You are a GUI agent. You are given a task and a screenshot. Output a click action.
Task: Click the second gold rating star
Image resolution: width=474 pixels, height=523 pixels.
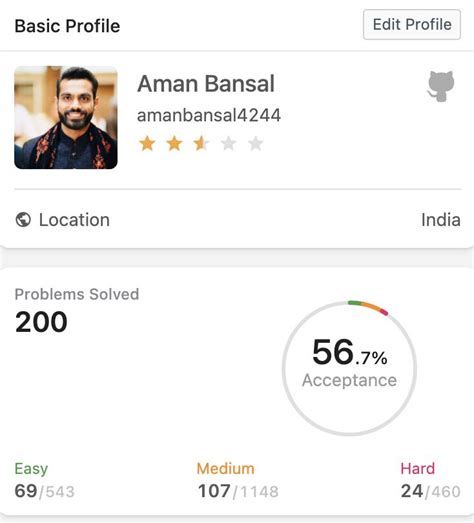point(174,144)
